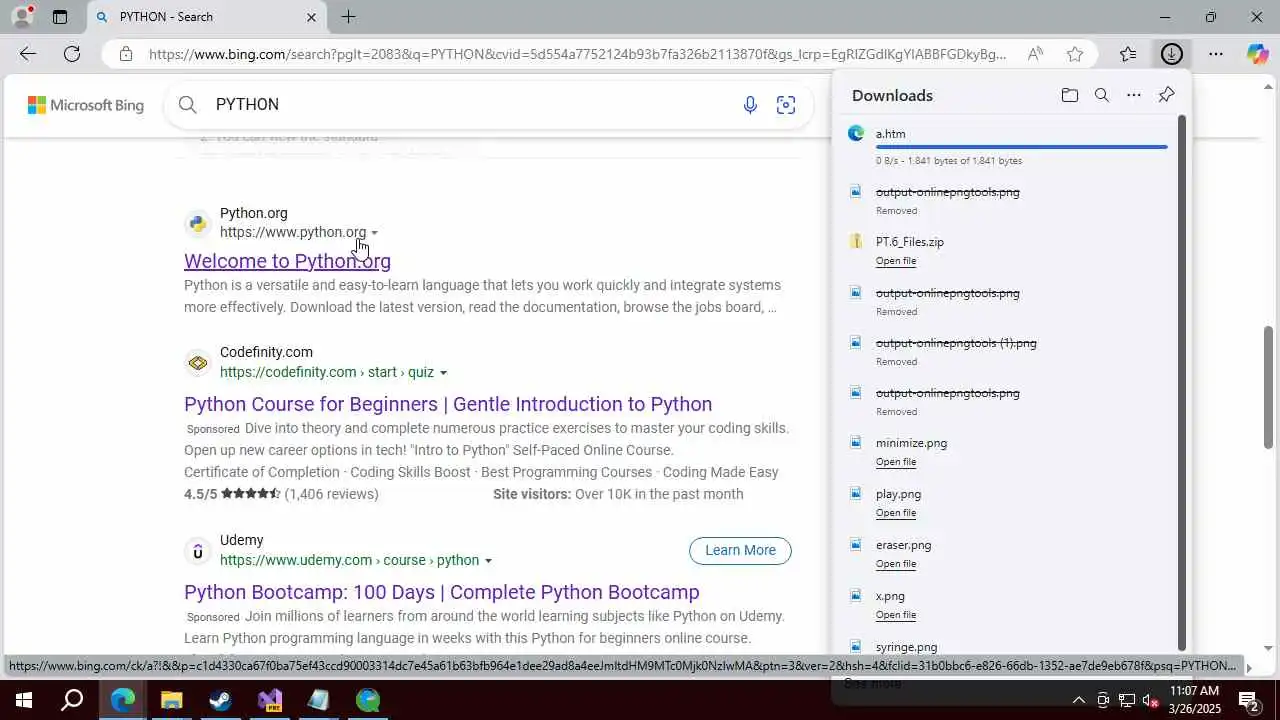Open file link under x.png
The width and height of the screenshot is (1280, 720).
coord(896,615)
